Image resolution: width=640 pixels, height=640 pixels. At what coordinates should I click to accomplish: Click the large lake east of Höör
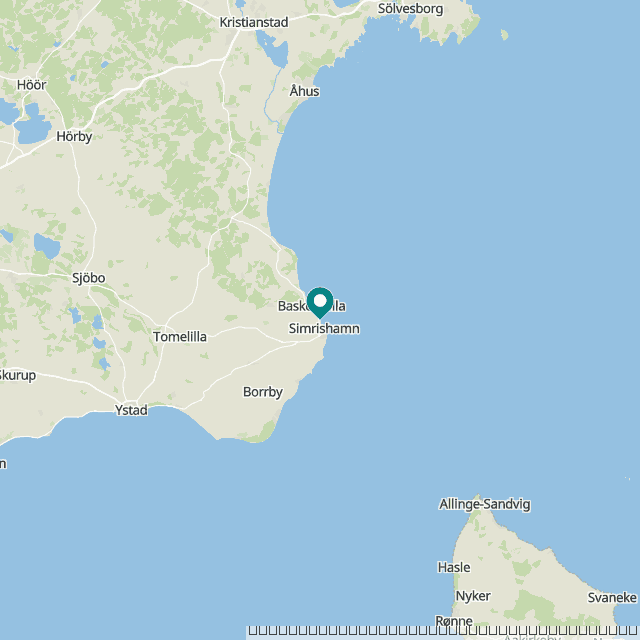point(33,124)
